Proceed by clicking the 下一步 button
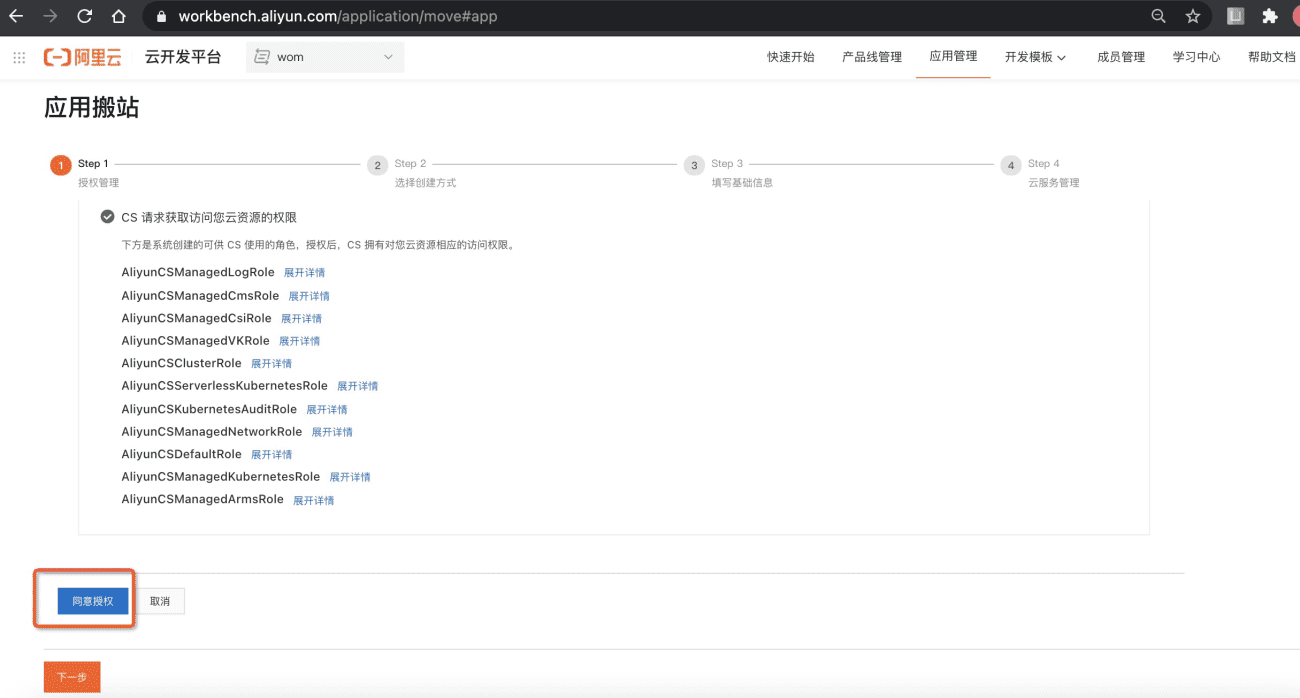The height and width of the screenshot is (698, 1300). [71, 676]
